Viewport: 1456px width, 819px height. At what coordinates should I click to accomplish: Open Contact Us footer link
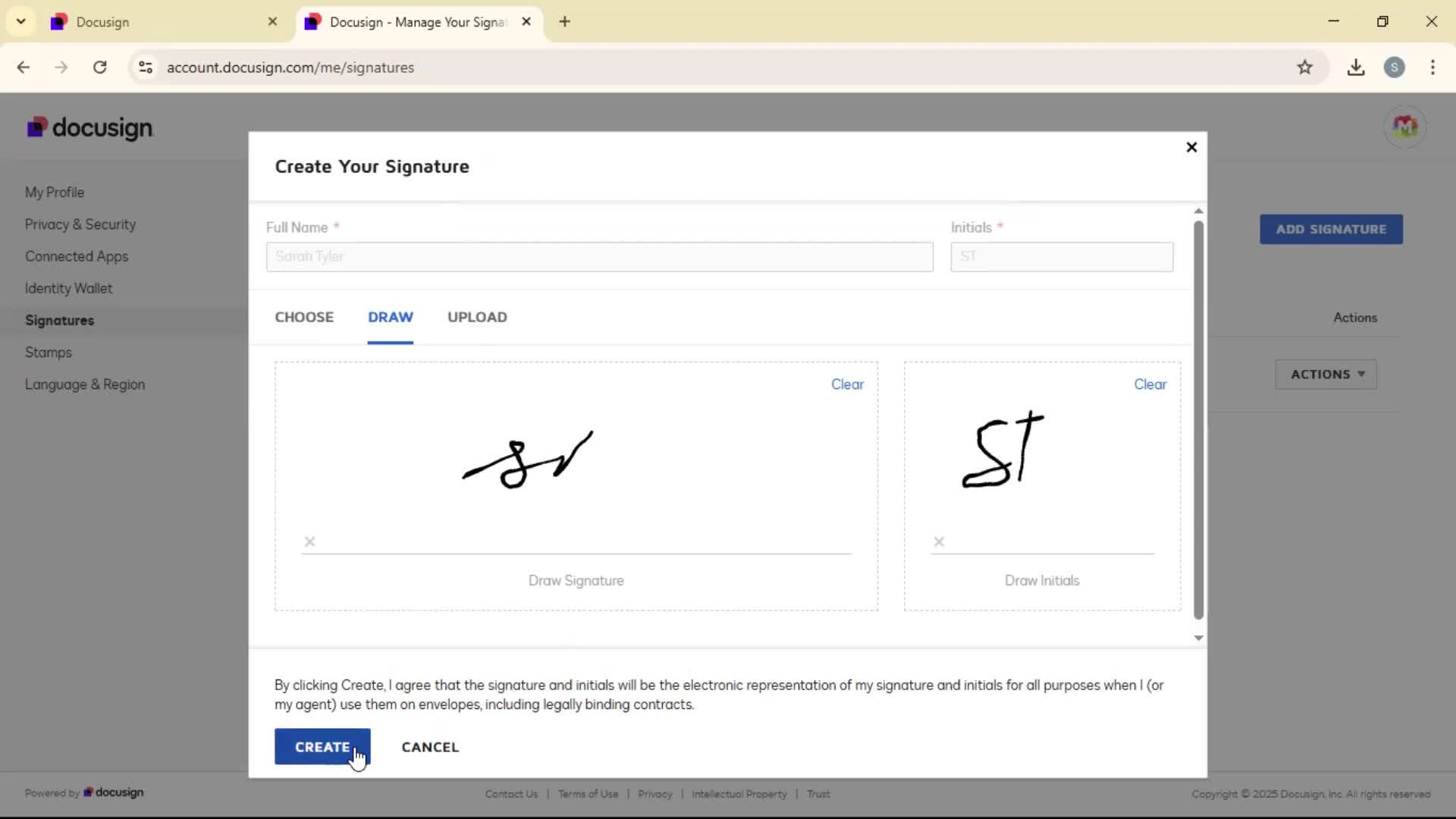click(x=511, y=794)
